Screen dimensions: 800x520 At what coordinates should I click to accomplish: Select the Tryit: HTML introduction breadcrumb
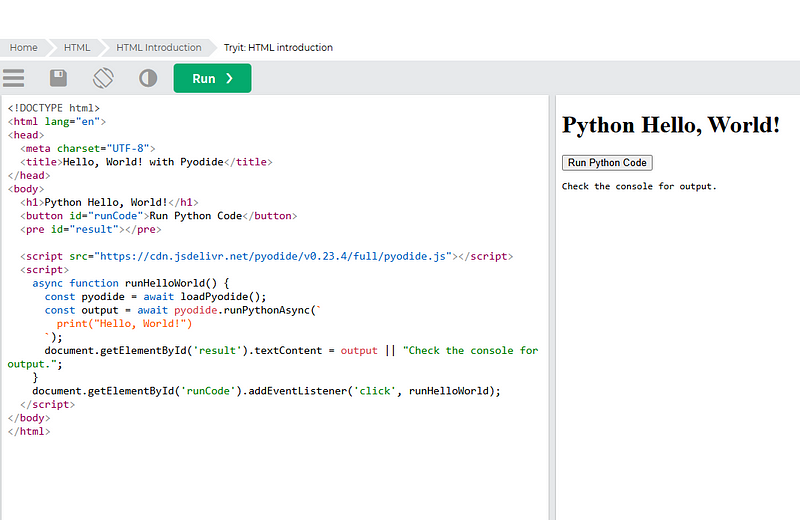[278, 47]
